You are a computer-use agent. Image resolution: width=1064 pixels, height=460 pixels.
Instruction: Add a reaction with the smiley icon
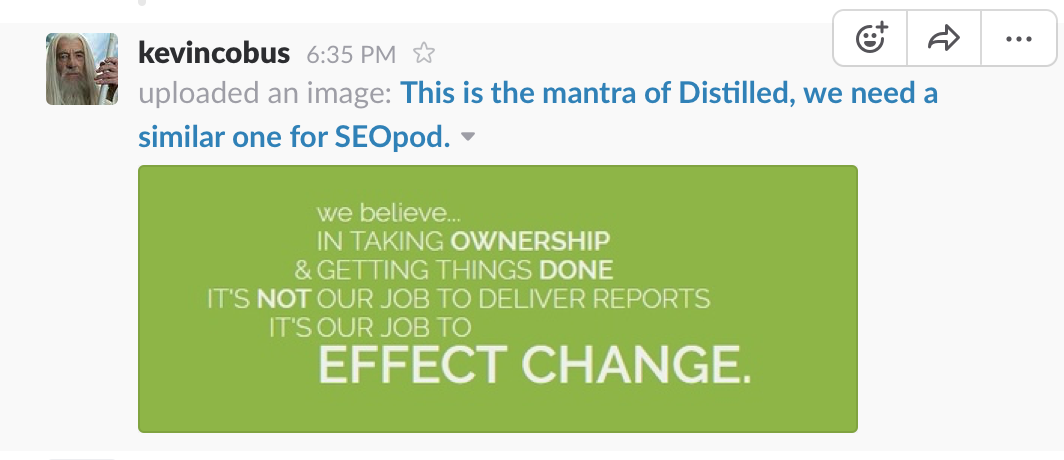[x=871, y=39]
